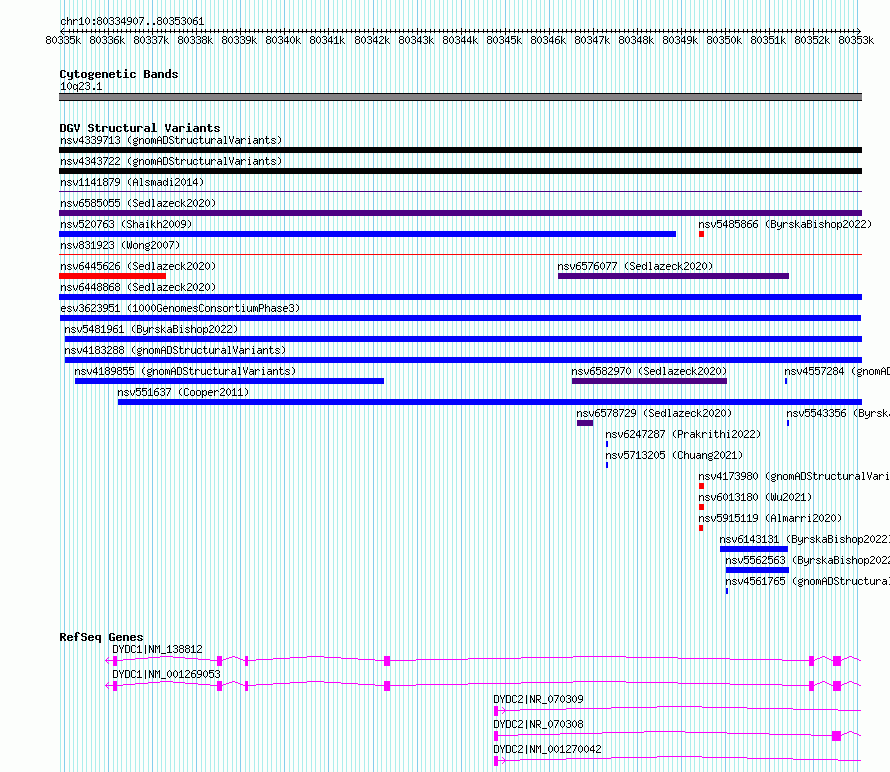Click the DYDC1|NM_138812 gene label

pos(157,649)
